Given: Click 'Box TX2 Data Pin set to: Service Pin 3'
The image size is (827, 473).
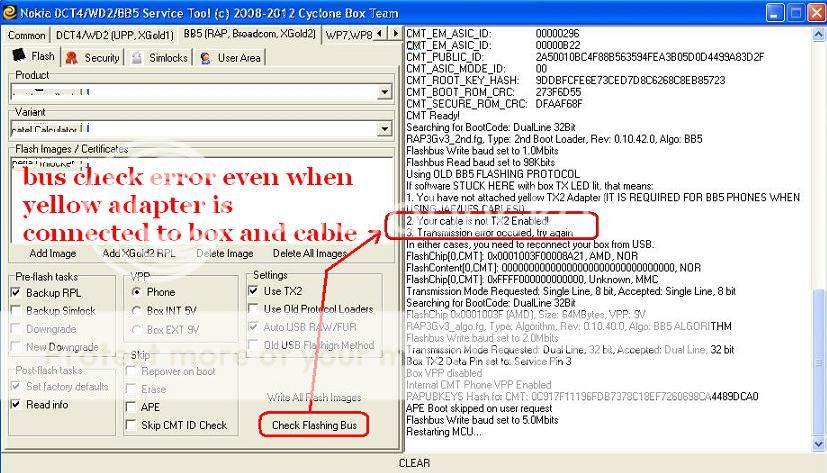Looking at the screenshot, I should coord(488,361).
